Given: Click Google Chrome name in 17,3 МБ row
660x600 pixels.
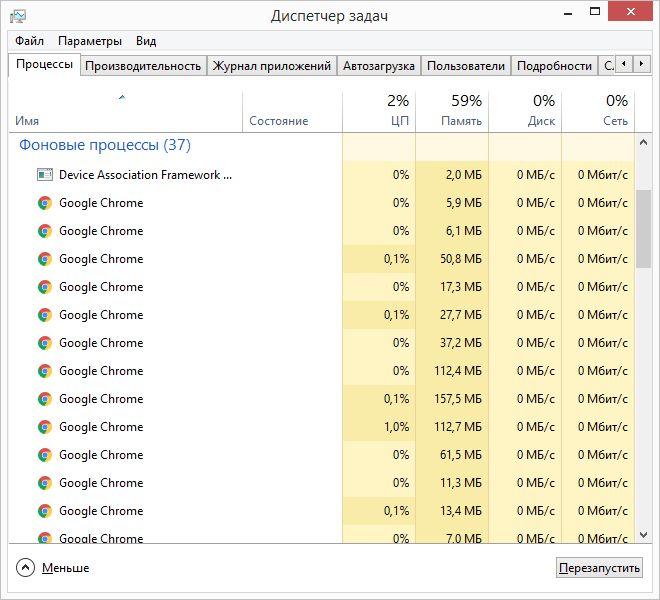Looking at the screenshot, I should pos(101,287).
